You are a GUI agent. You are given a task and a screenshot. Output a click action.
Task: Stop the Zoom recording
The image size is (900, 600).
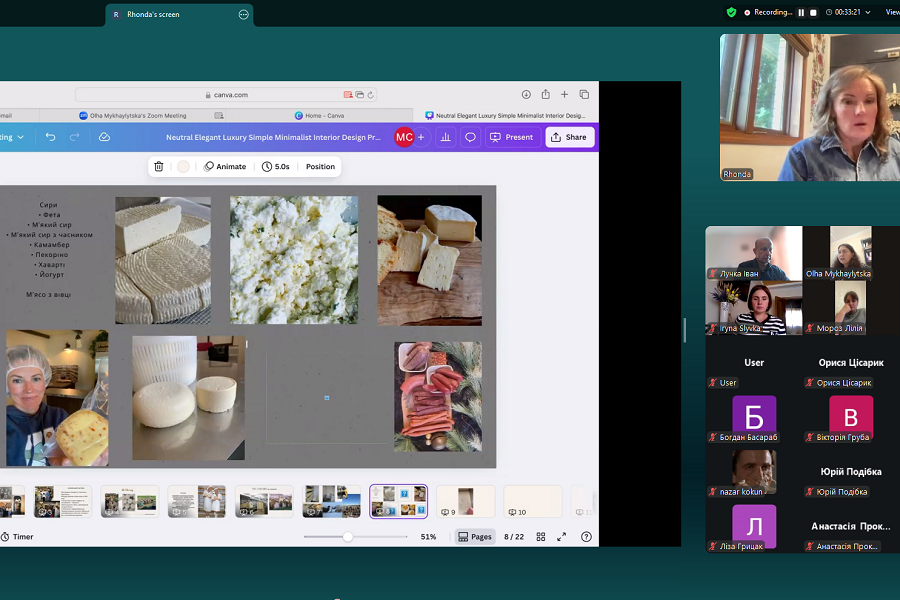813,12
